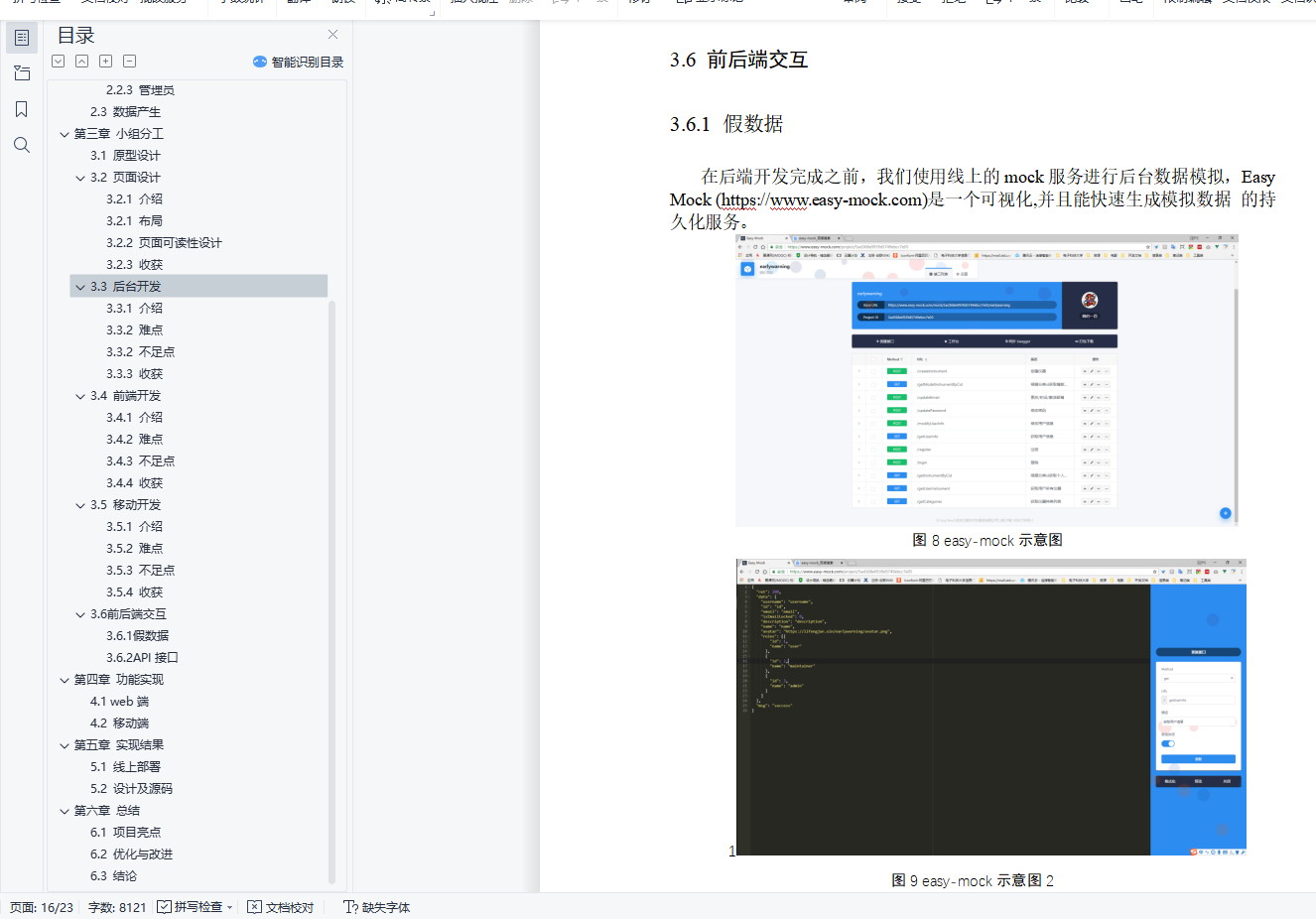The width and height of the screenshot is (1316, 919).
Task: Click the 页面: 16/23 page indicator
Action: click(x=42, y=907)
